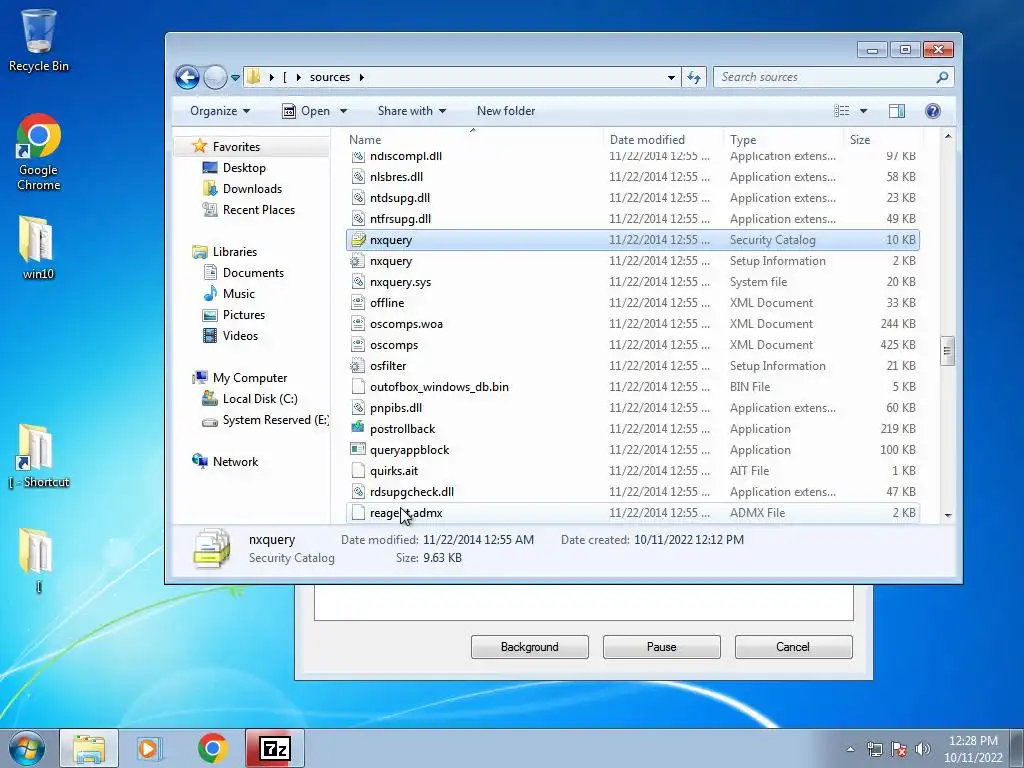Open Local Disk (C:)

point(260,399)
